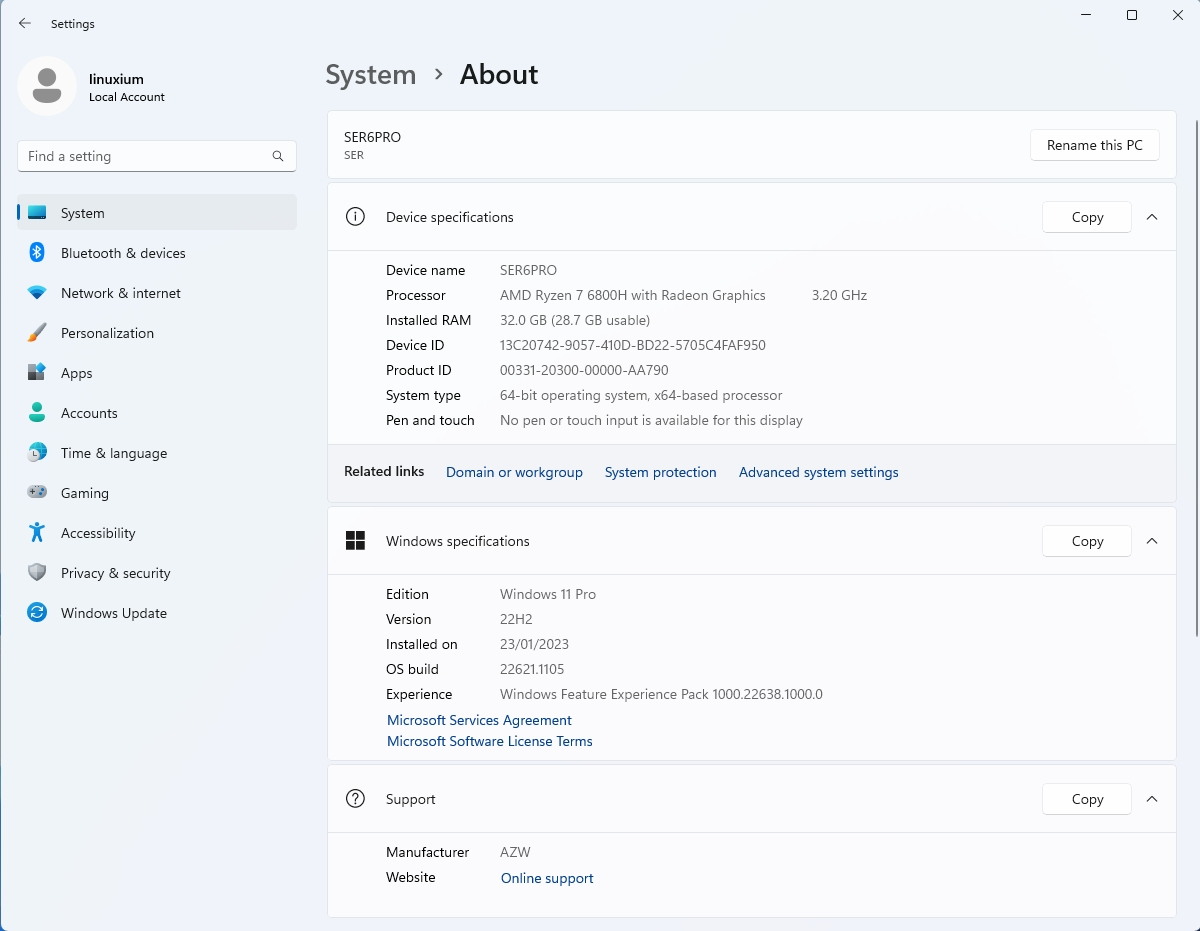Maximize the Settings window
Image resolution: width=1200 pixels, height=931 pixels.
(1132, 15)
